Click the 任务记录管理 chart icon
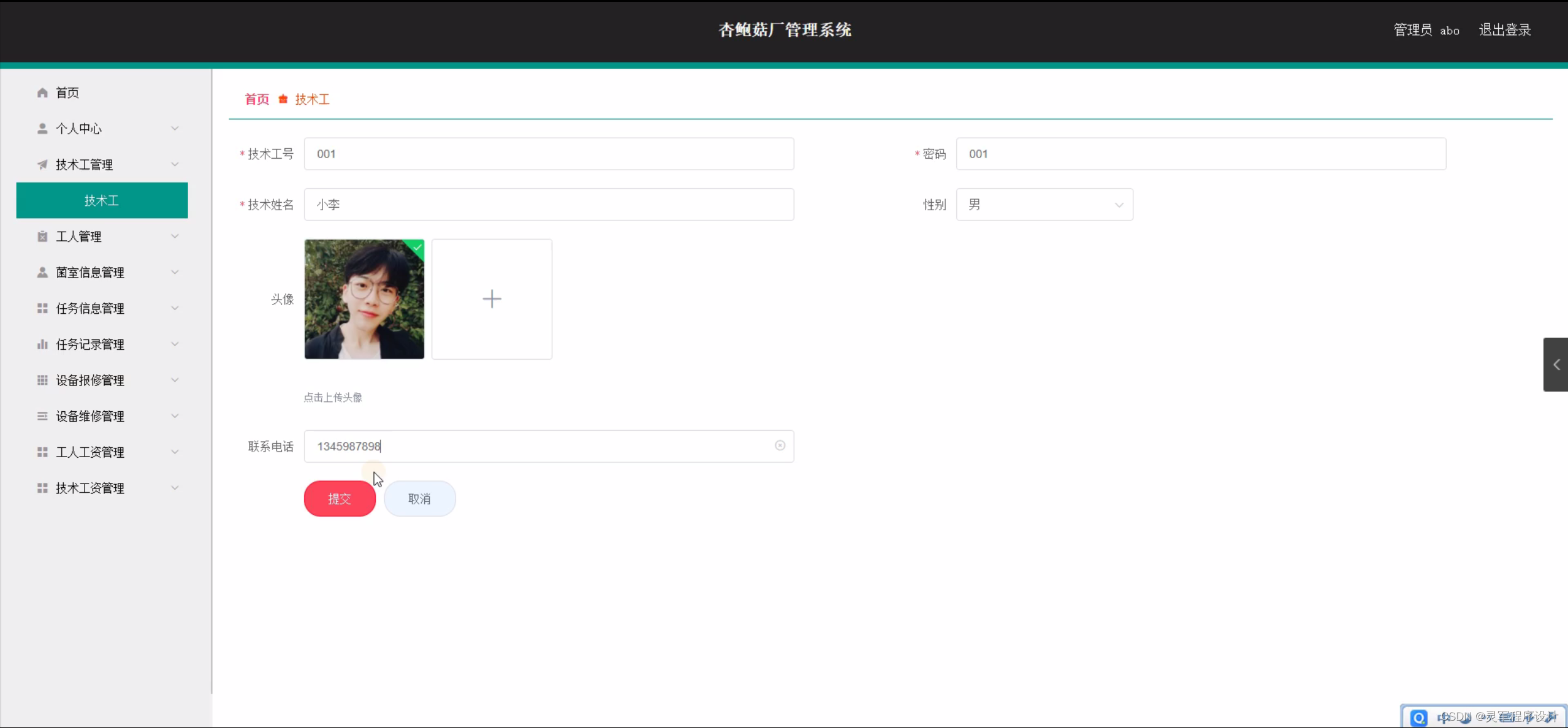1568x728 pixels. click(x=42, y=344)
